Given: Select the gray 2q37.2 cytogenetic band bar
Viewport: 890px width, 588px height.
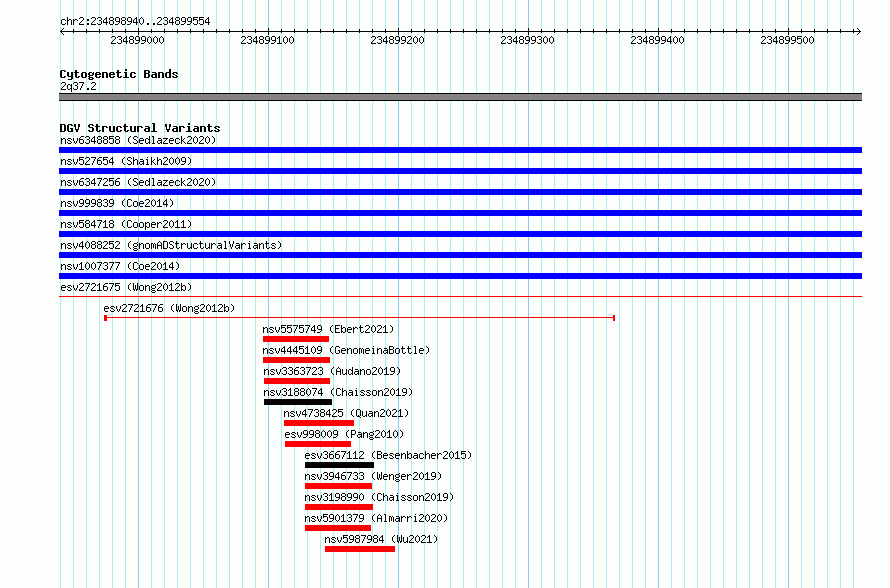Looking at the screenshot, I should click(460, 97).
